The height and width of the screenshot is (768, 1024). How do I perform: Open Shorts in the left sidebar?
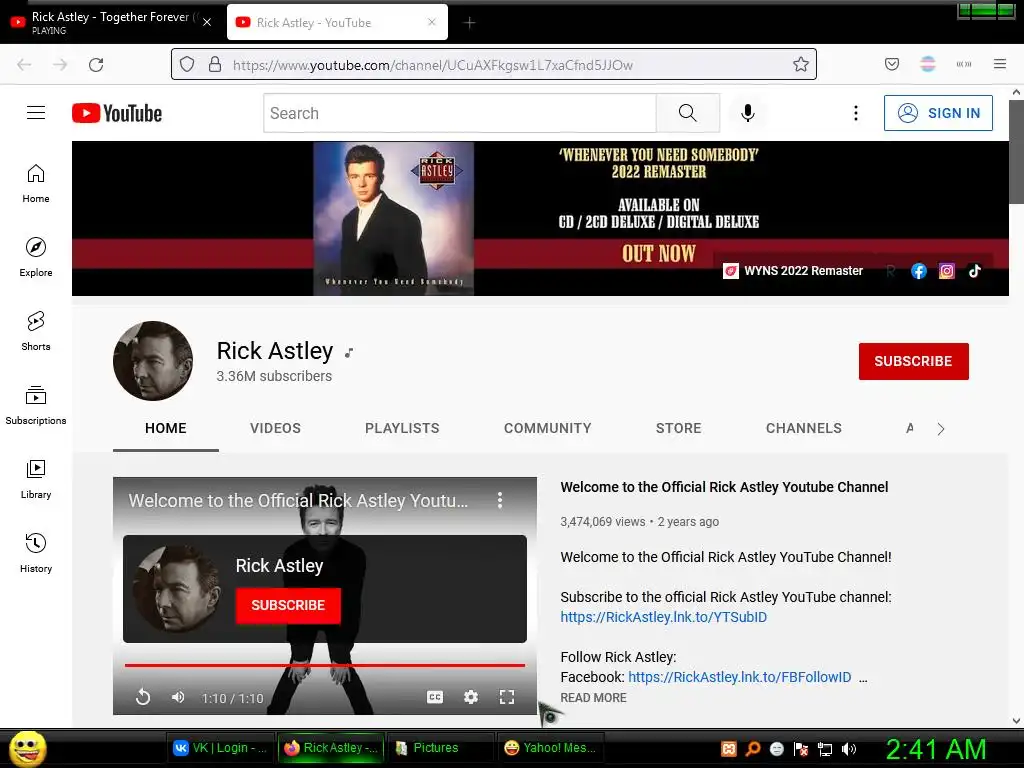click(36, 331)
